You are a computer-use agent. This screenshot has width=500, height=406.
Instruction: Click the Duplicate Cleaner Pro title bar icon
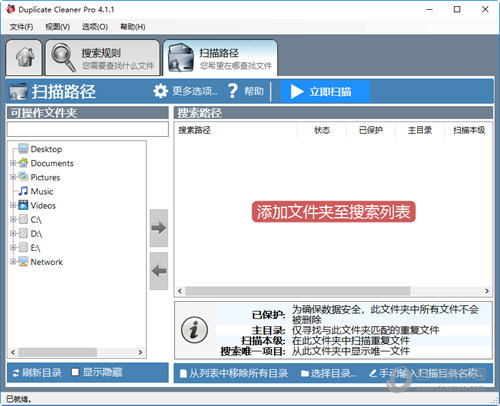(x=10, y=9)
